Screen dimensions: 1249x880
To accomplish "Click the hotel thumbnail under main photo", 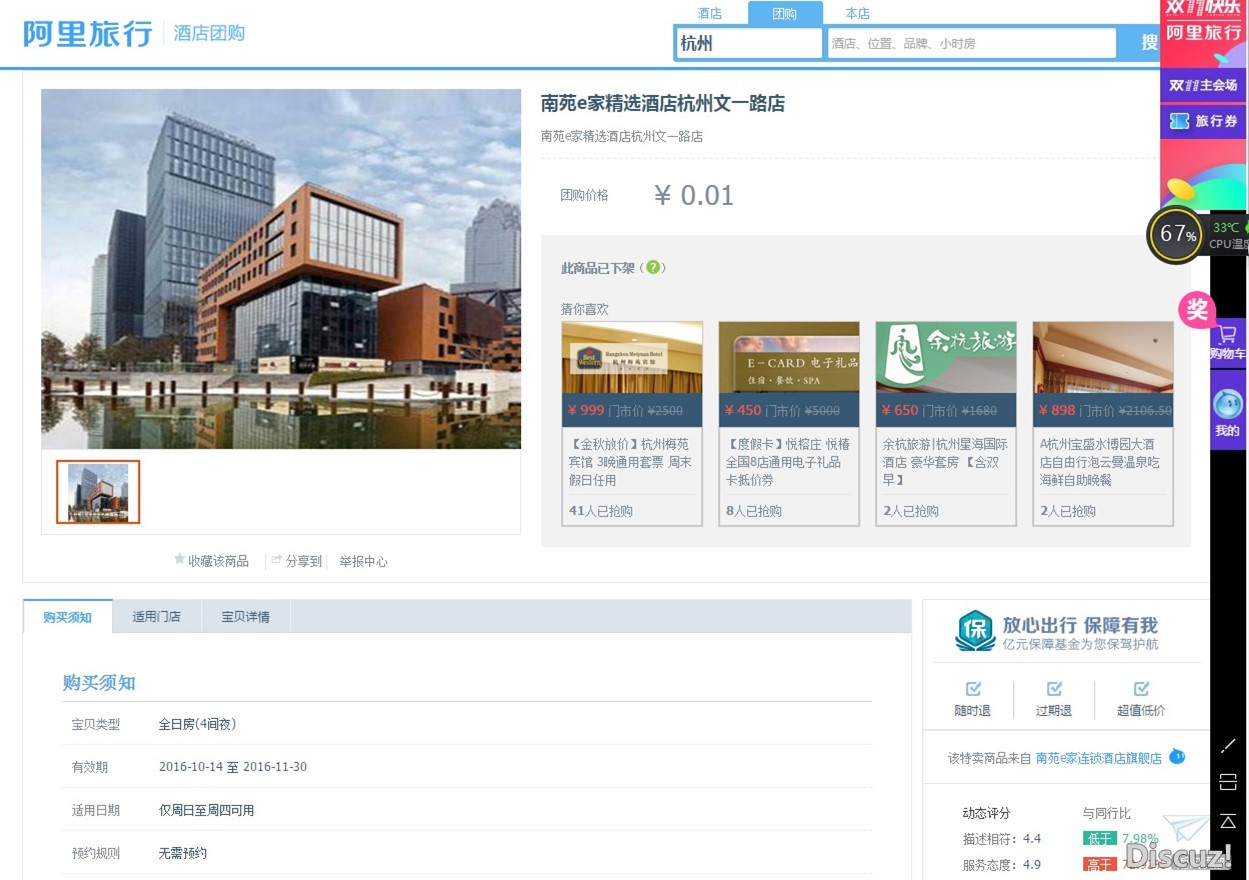I will (98, 492).
